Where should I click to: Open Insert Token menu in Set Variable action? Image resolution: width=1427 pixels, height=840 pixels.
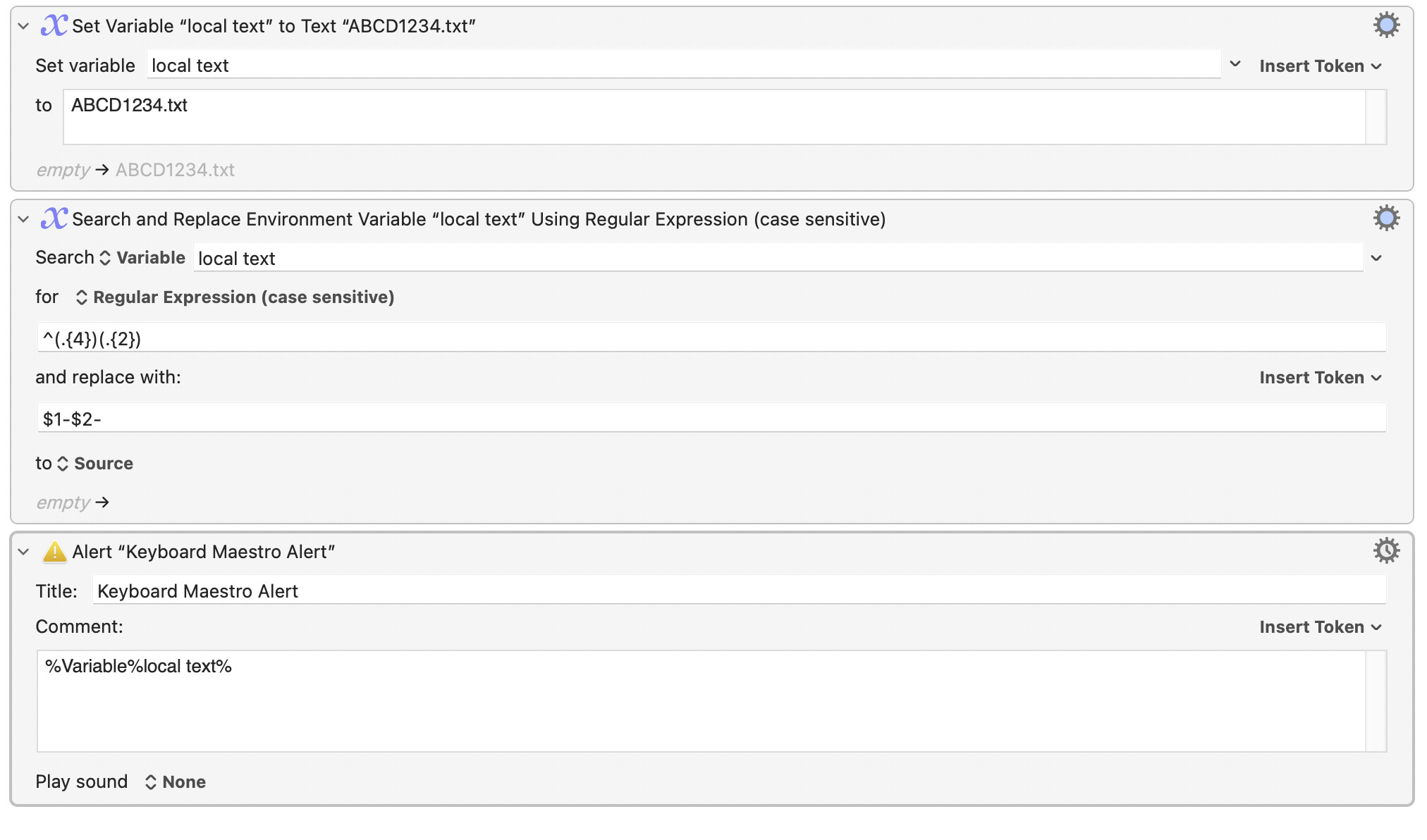click(x=1320, y=66)
